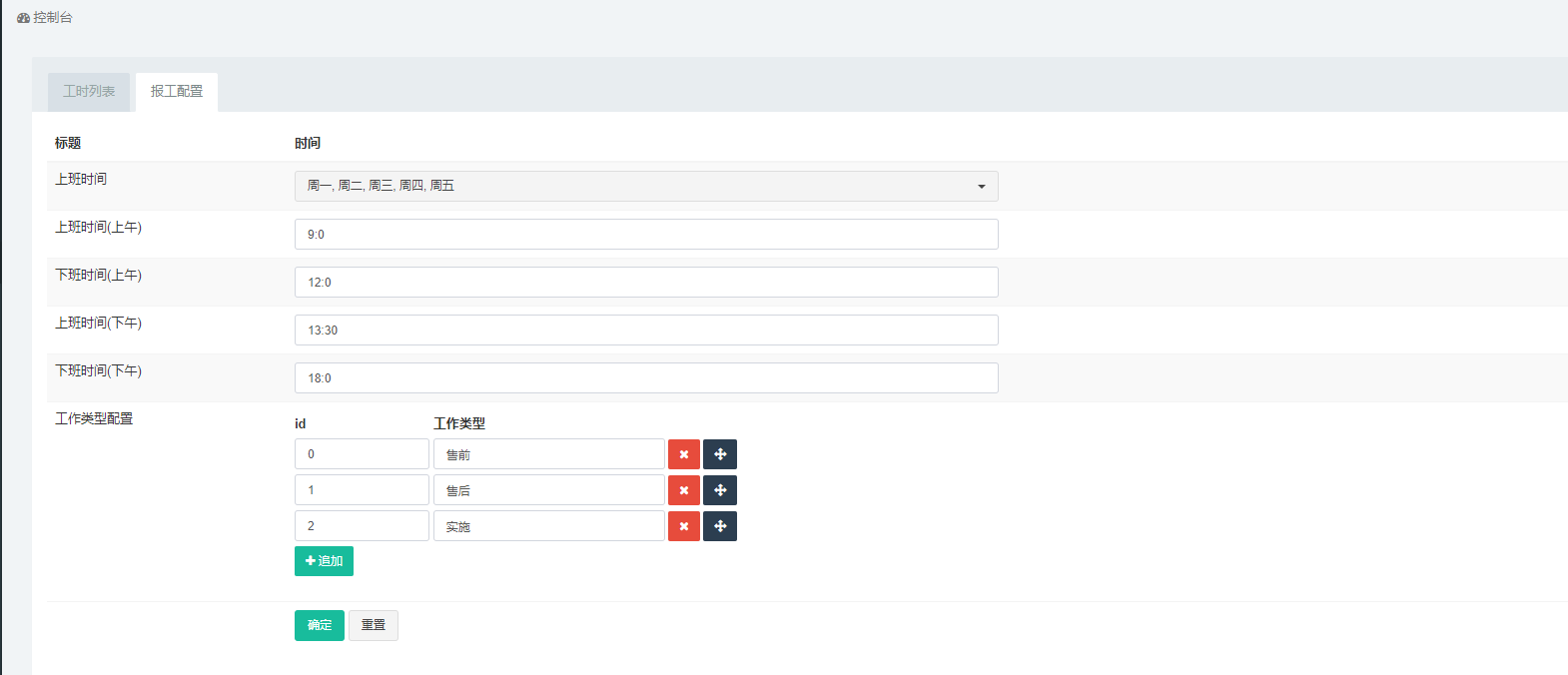Screen dimensions: 1568x675
Task: Reset the form with 重置 button
Action: point(374,625)
